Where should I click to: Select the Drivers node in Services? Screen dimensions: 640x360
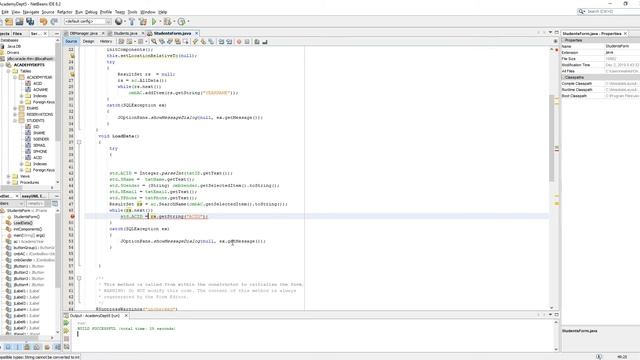click(x=13, y=52)
